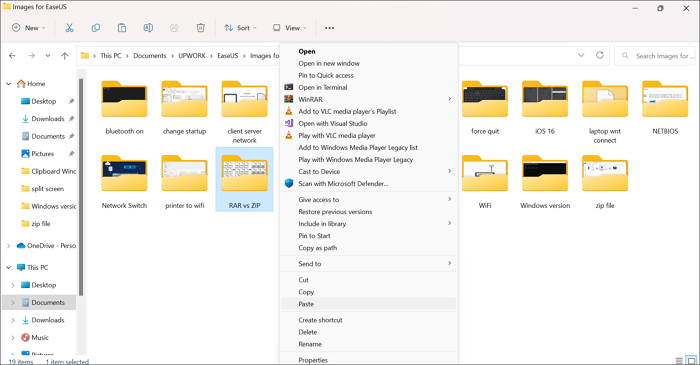Choose Properties in the context menu
The height and width of the screenshot is (365, 700).
pos(369,360)
